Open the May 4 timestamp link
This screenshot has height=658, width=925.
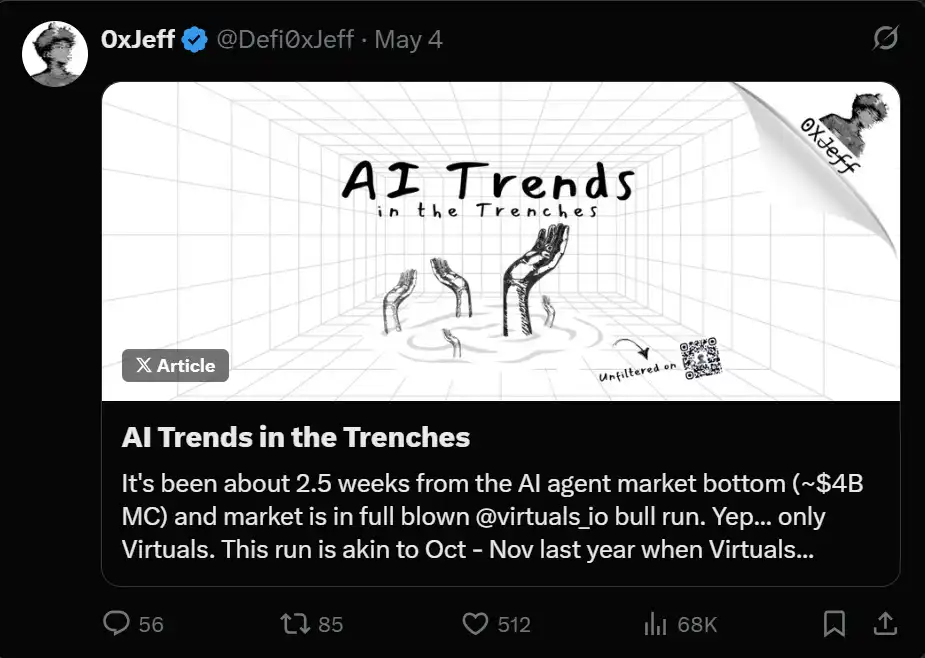point(408,40)
